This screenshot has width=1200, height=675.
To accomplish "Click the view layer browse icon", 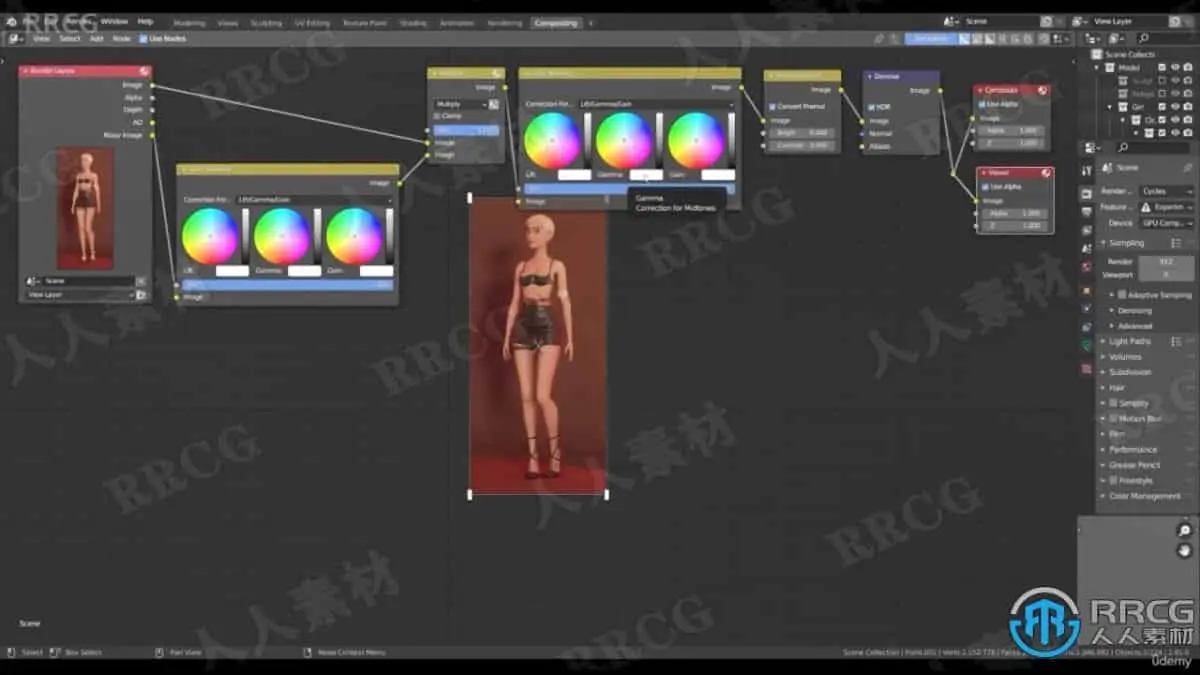I will (x=1082, y=21).
